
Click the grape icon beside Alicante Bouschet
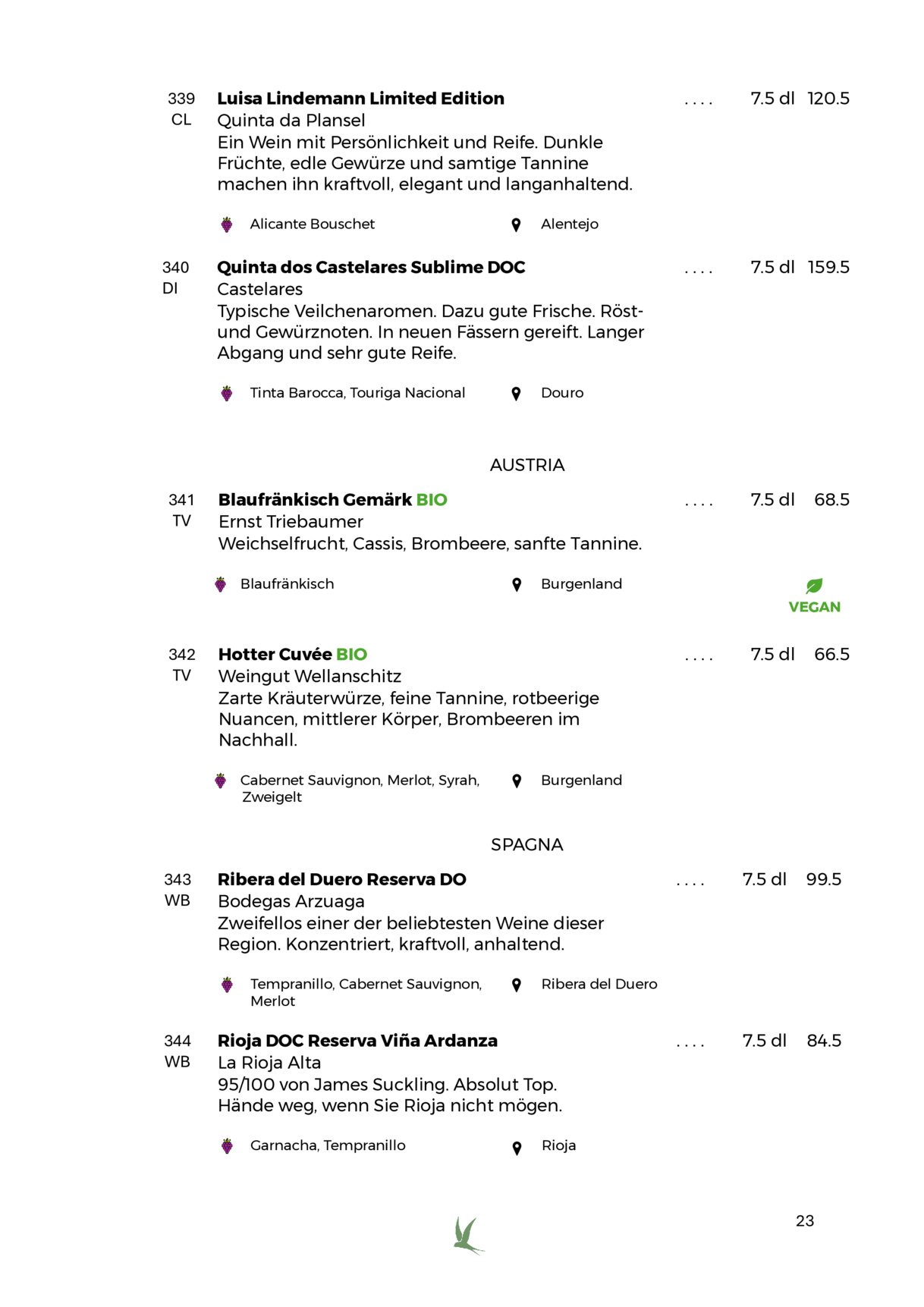coord(226,225)
